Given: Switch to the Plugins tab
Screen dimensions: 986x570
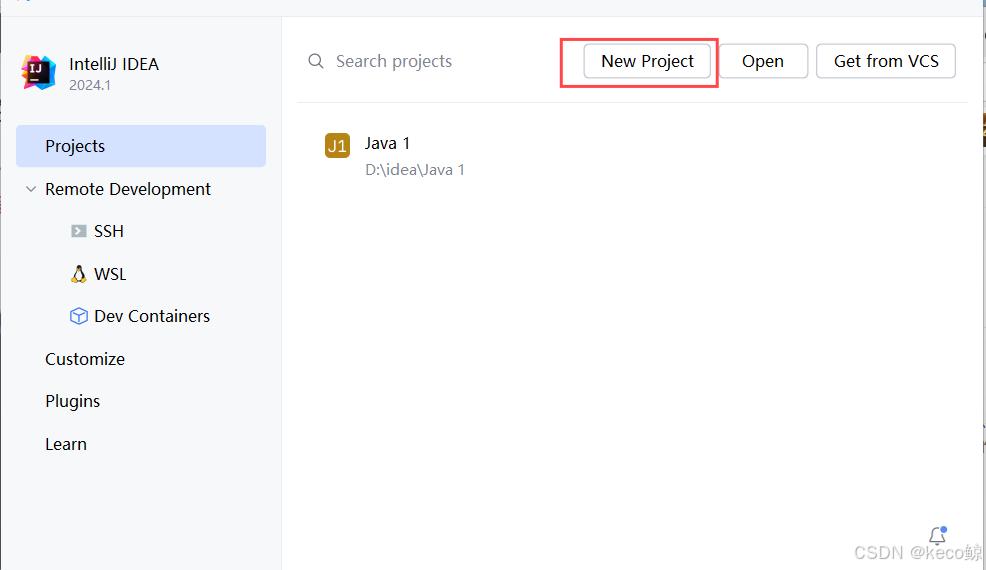Looking at the screenshot, I should point(72,401).
